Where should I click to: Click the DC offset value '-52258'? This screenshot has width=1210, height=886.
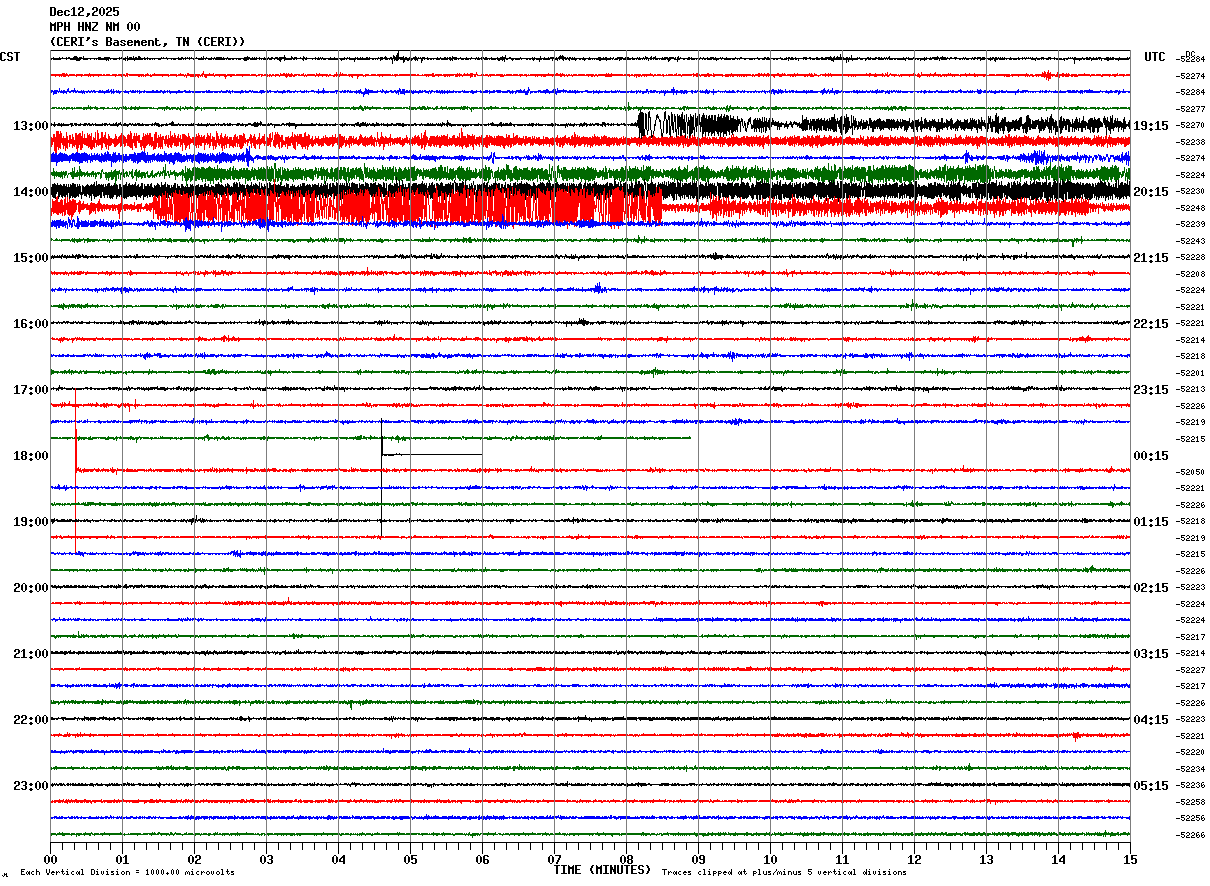[1191, 802]
